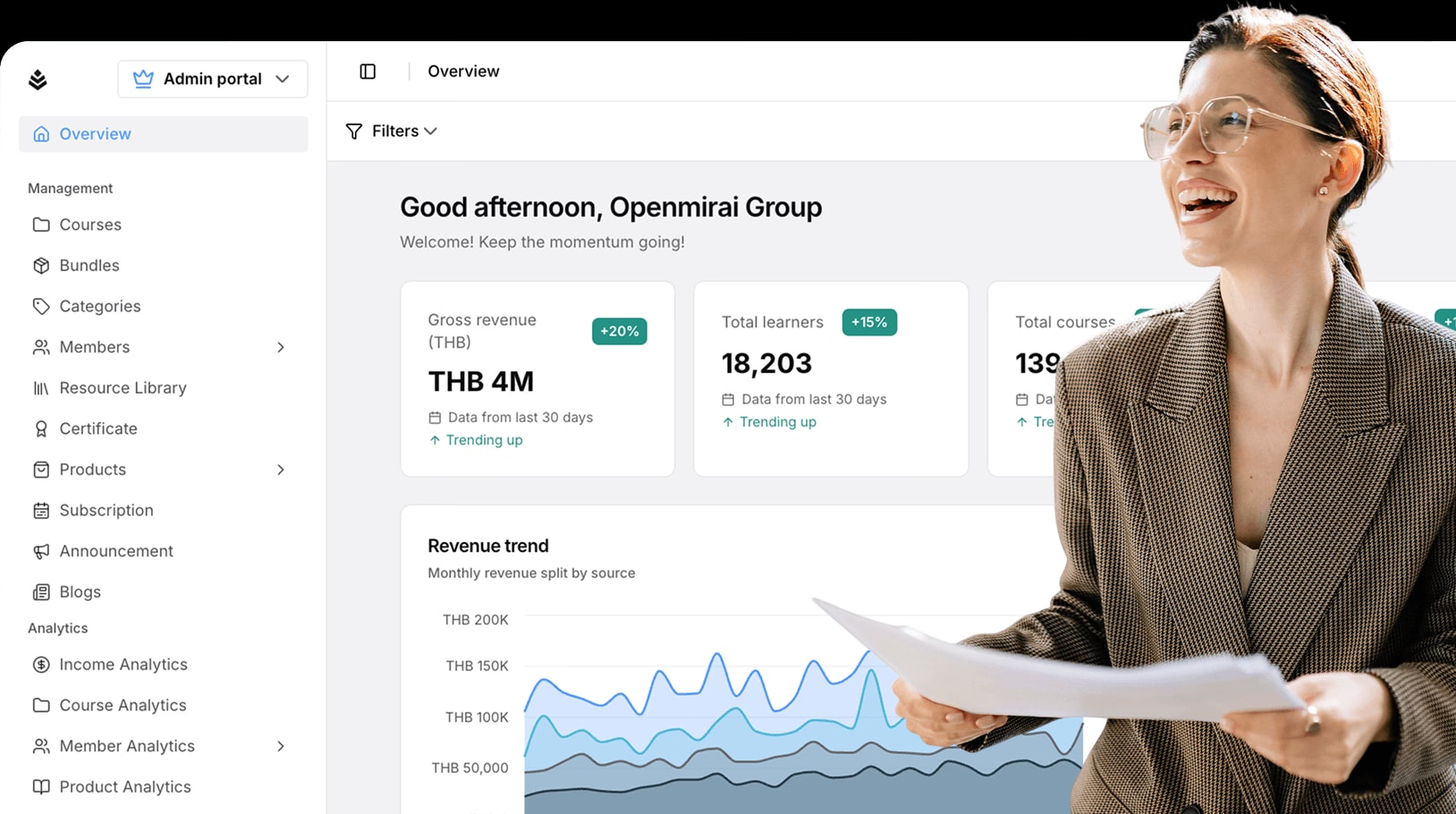Select Overview in the sidebar
This screenshot has height=814, width=1456.
coord(164,134)
